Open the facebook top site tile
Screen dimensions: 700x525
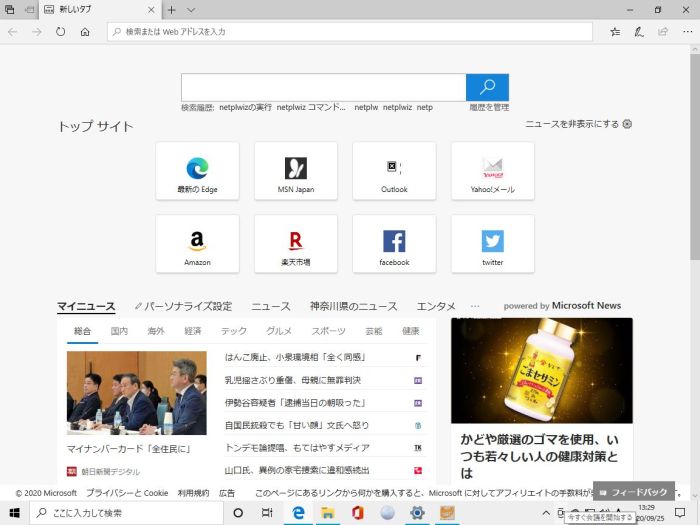pyautogui.click(x=394, y=243)
